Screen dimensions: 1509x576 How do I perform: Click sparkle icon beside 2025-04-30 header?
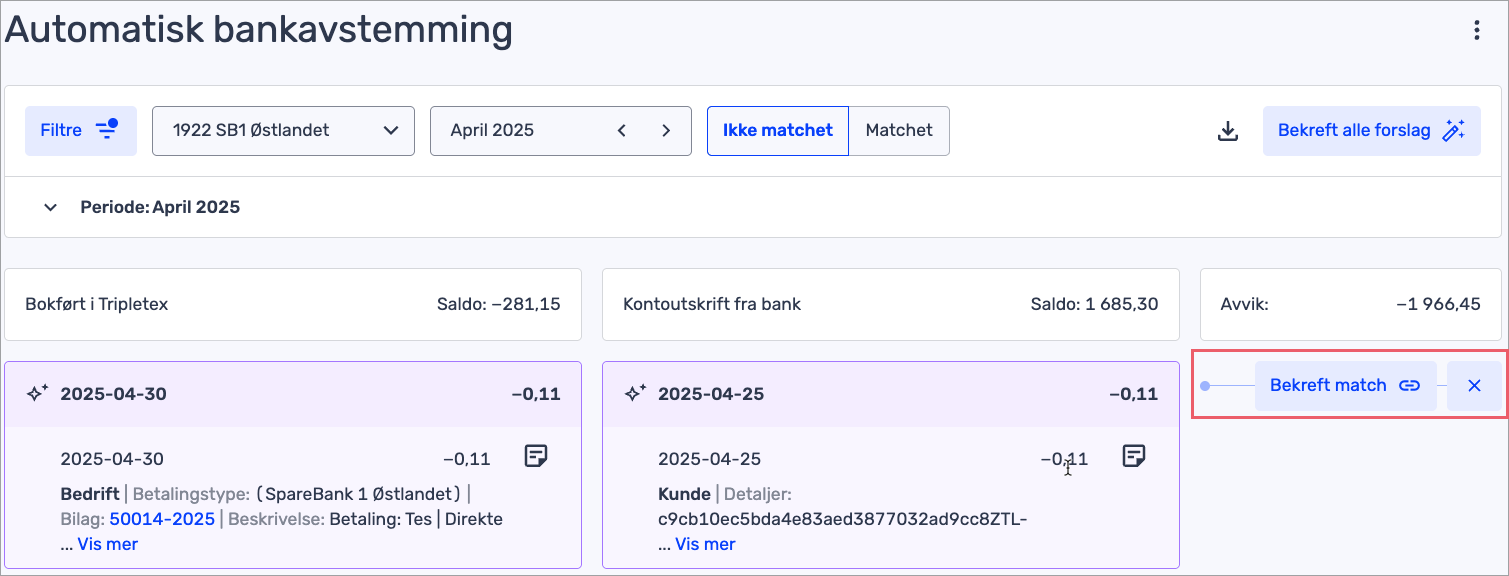(x=37, y=394)
